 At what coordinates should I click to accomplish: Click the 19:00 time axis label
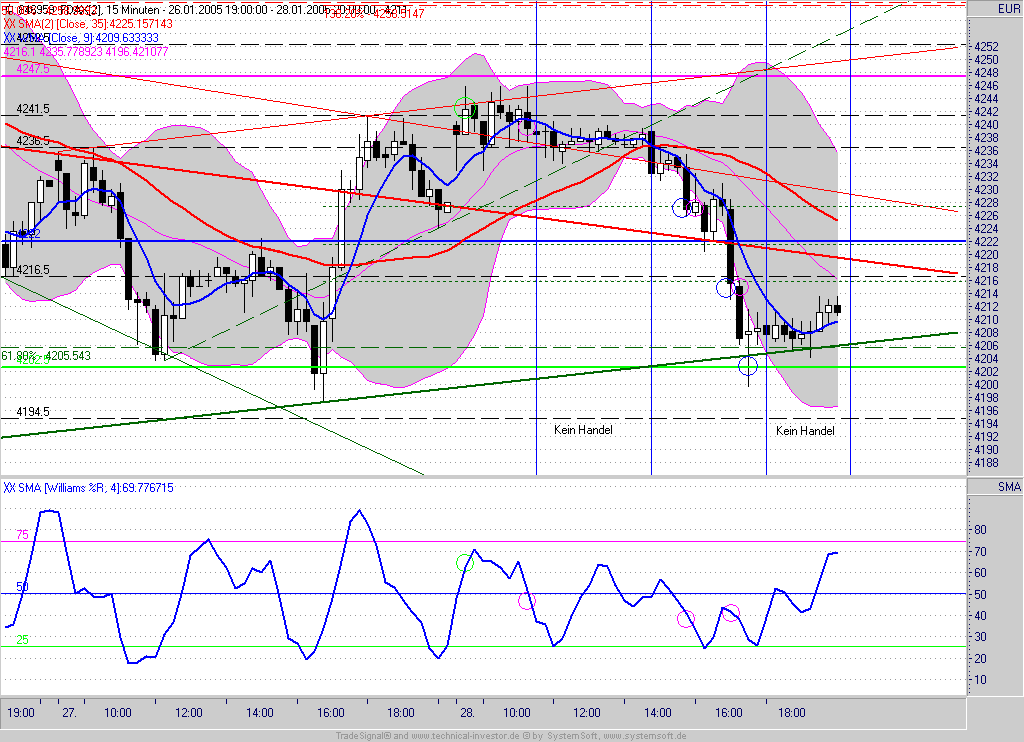tap(21, 713)
